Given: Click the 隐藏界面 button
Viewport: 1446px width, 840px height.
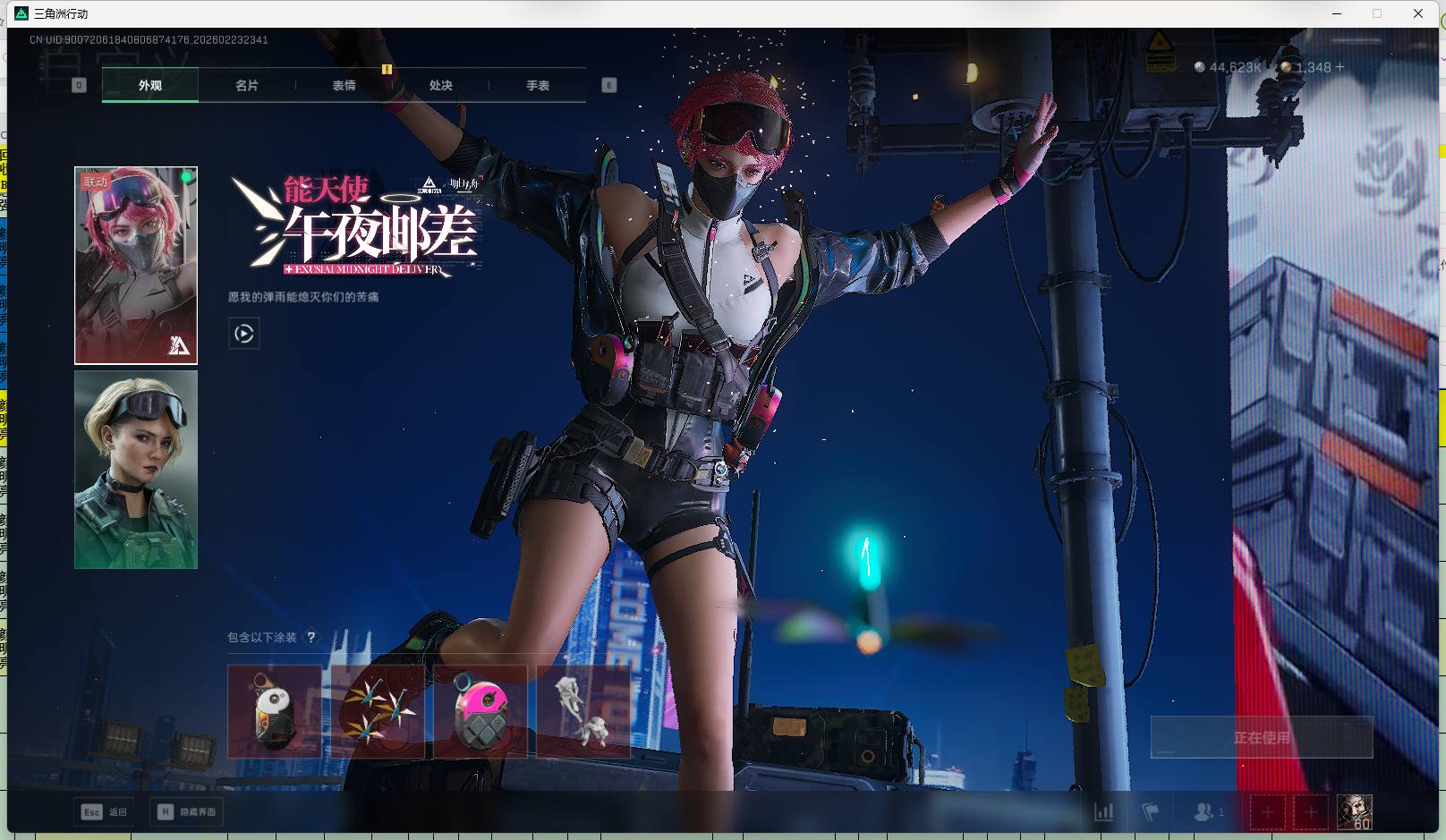Looking at the screenshot, I should tap(187, 811).
